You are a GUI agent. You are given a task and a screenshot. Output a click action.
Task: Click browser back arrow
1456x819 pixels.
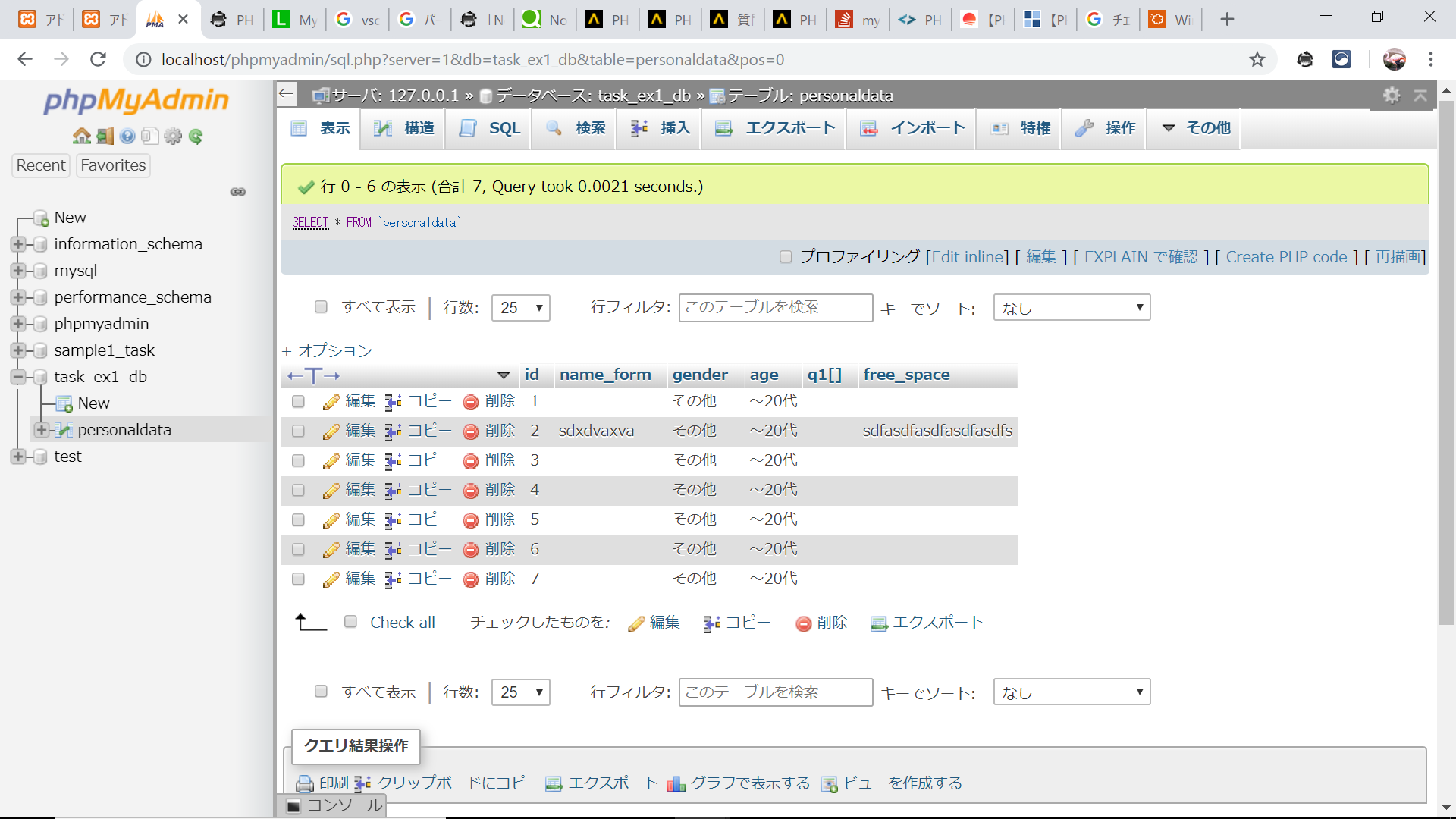pyautogui.click(x=25, y=59)
